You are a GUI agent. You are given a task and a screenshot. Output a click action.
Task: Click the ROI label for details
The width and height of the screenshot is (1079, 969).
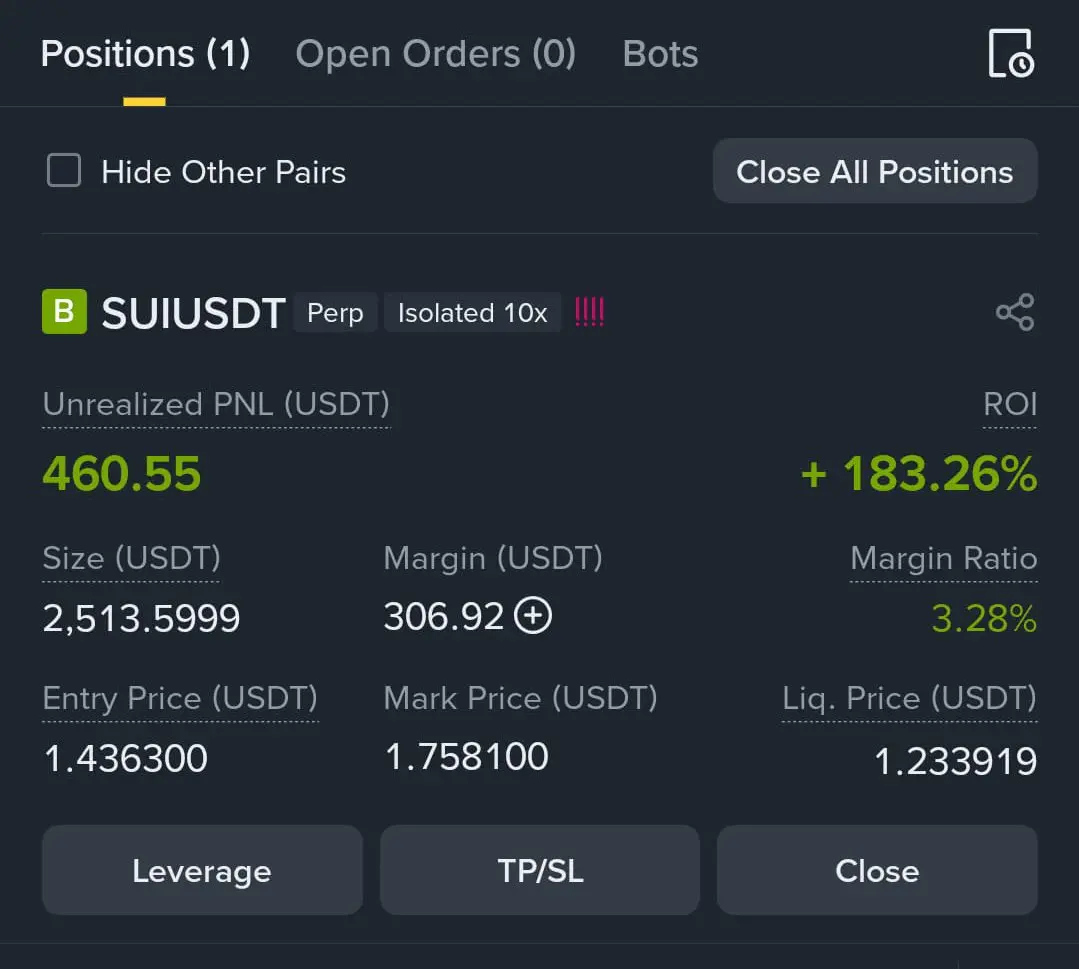[1010, 405]
